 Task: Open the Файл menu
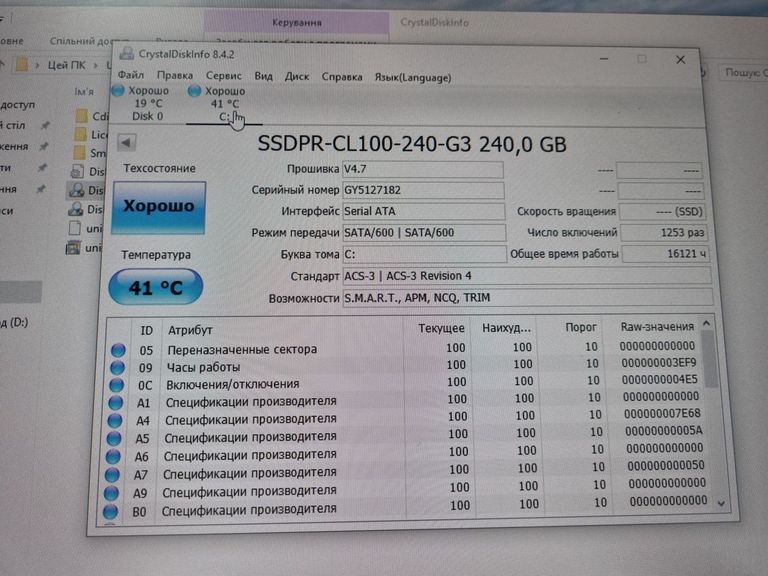click(x=131, y=75)
